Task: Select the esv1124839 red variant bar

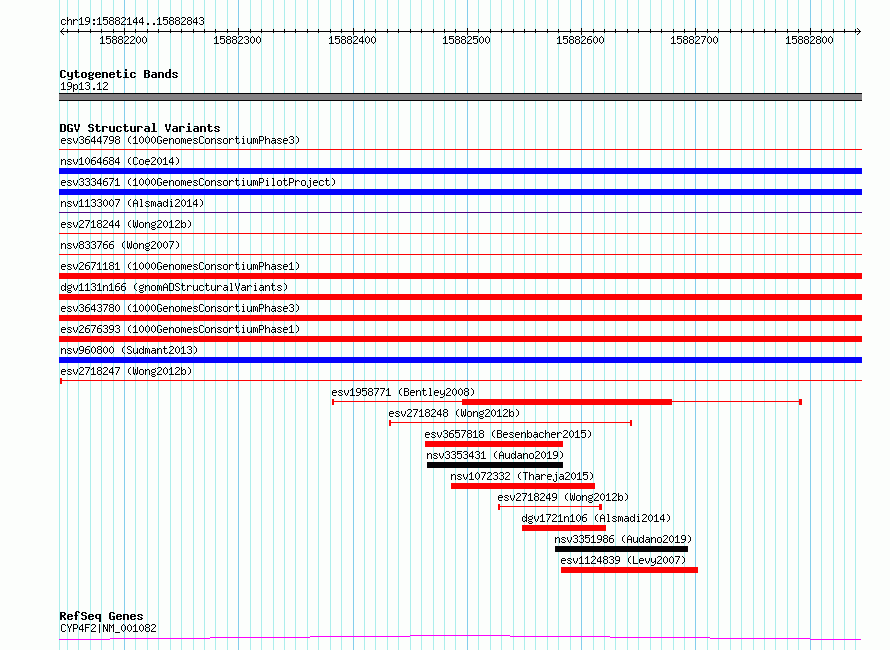Action: (x=629, y=570)
